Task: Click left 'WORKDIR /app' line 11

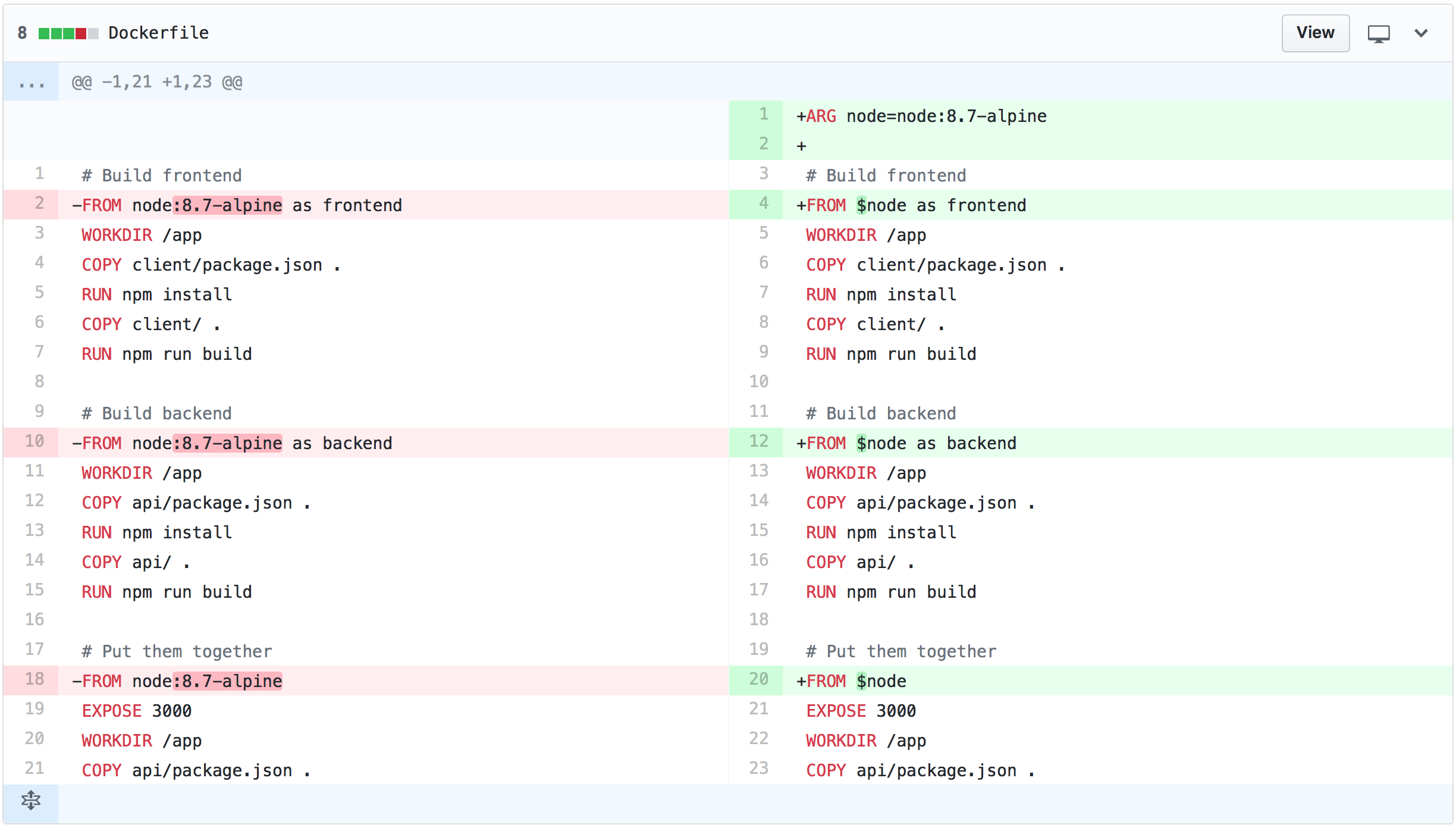Action: pyautogui.click(x=142, y=473)
